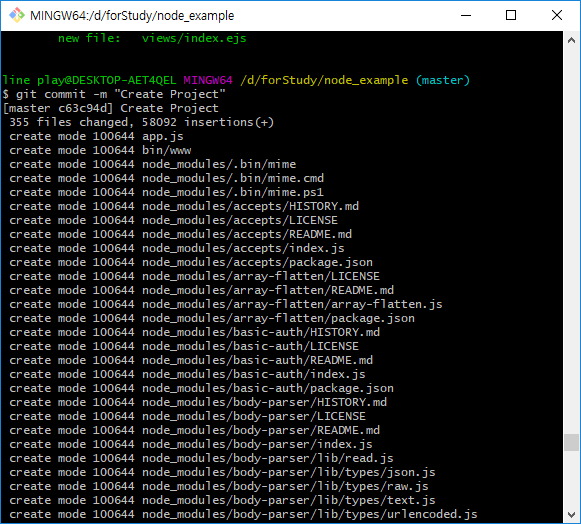This screenshot has width=581, height=524.
Task: Click '[master c63c94d] Create Project' line
Action: 110,108
